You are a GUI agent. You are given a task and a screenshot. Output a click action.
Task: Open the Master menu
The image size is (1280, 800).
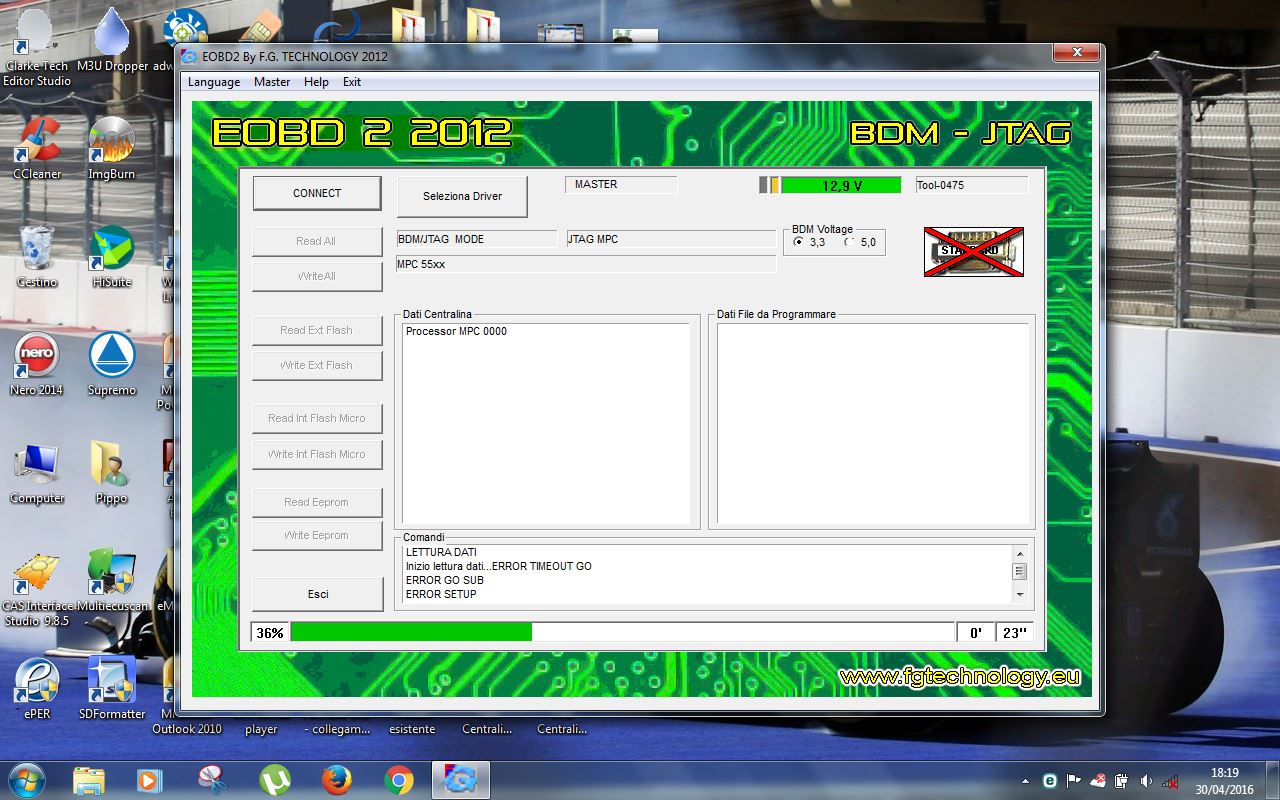[272, 82]
